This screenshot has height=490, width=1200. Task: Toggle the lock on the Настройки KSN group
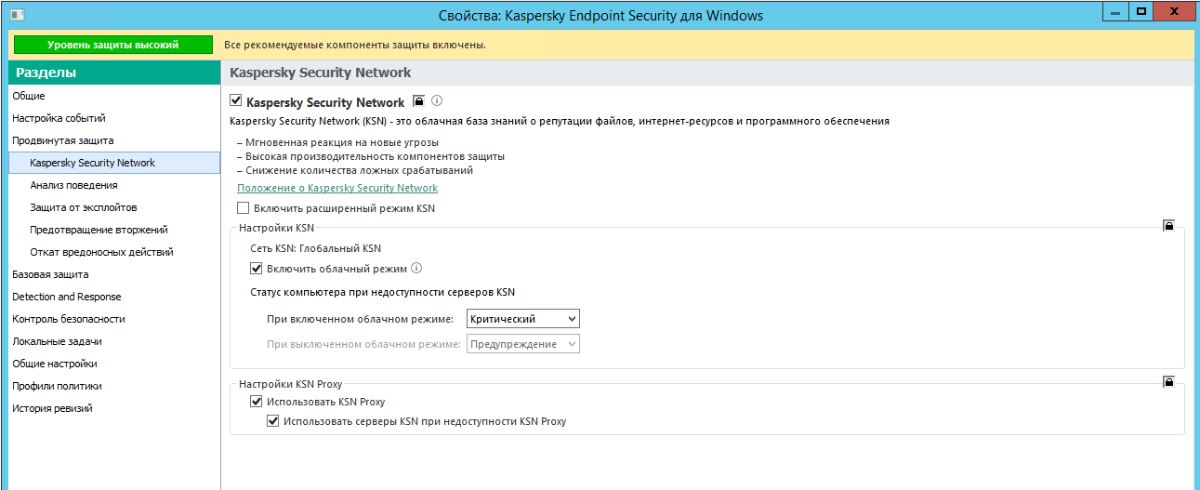1167,227
